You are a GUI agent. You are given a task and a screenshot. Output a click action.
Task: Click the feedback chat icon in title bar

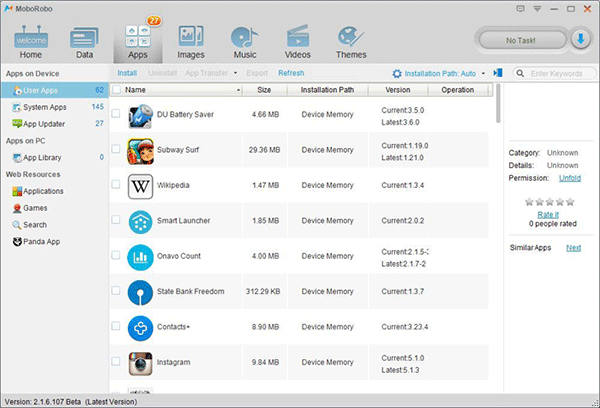tap(520, 8)
